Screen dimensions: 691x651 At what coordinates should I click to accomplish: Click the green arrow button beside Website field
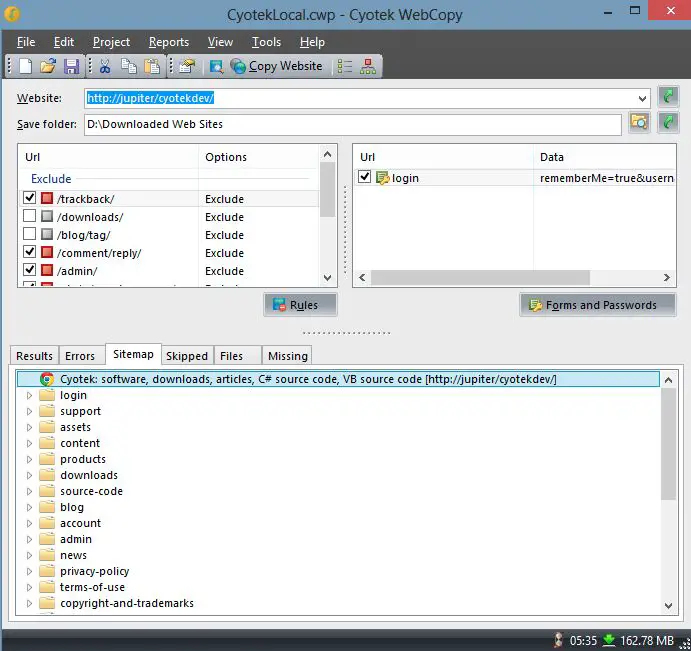click(668, 97)
